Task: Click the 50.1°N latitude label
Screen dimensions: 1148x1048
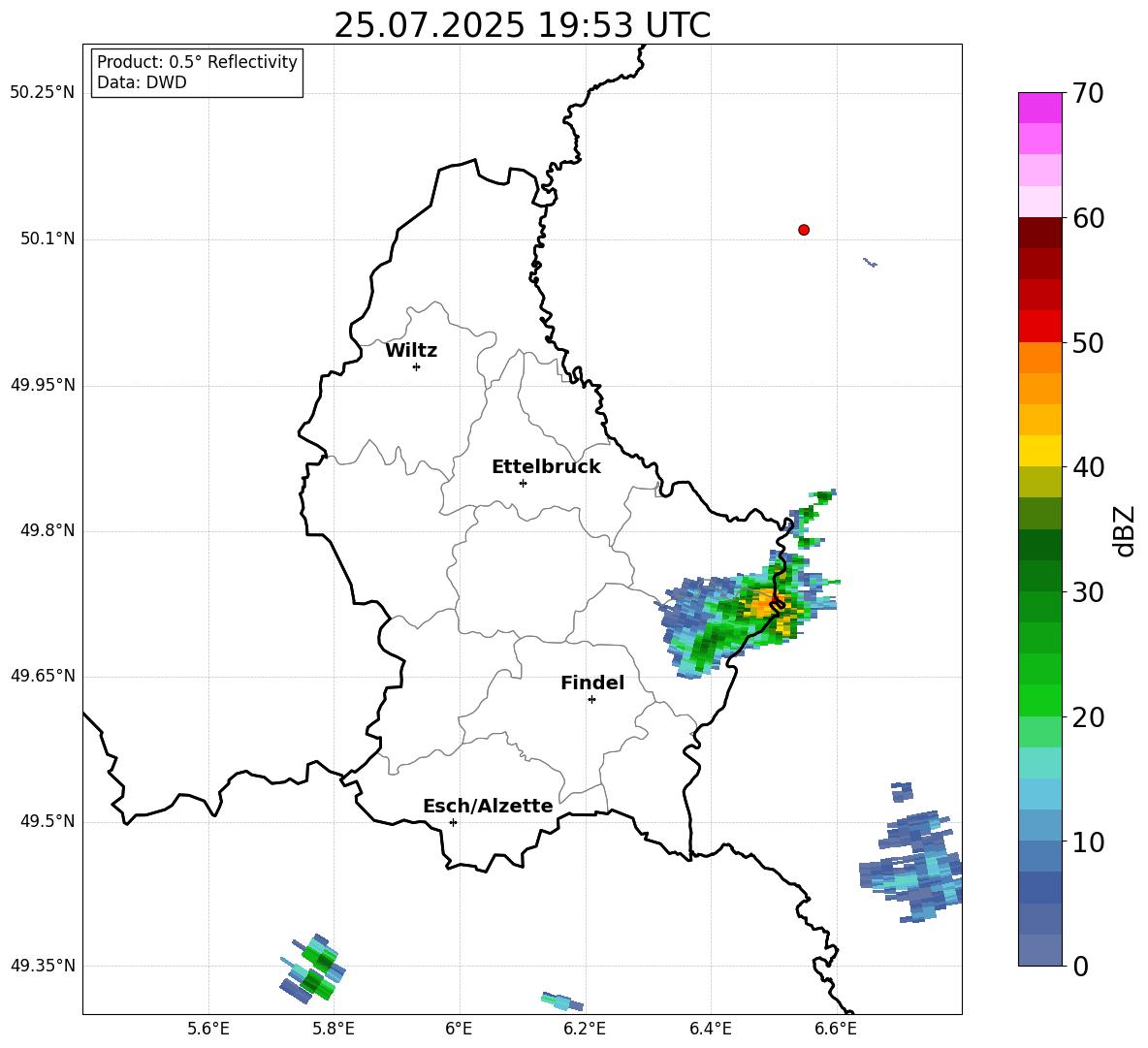Action: click(48, 239)
